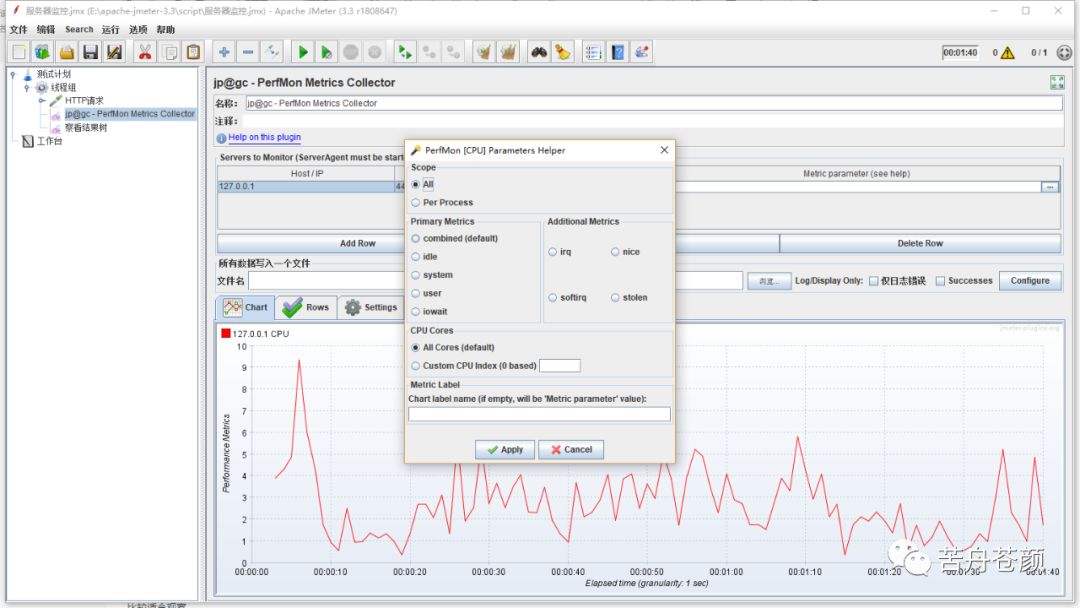
Task: Click the blue plus Expand All icon
Action: point(224,52)
